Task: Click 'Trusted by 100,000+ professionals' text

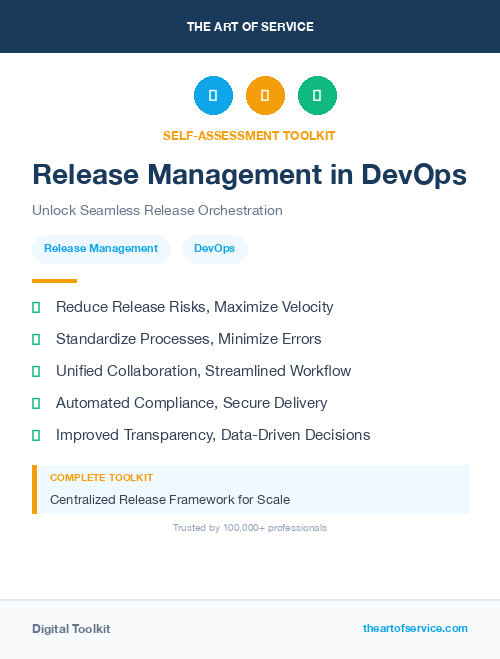Action: (250, 528)
